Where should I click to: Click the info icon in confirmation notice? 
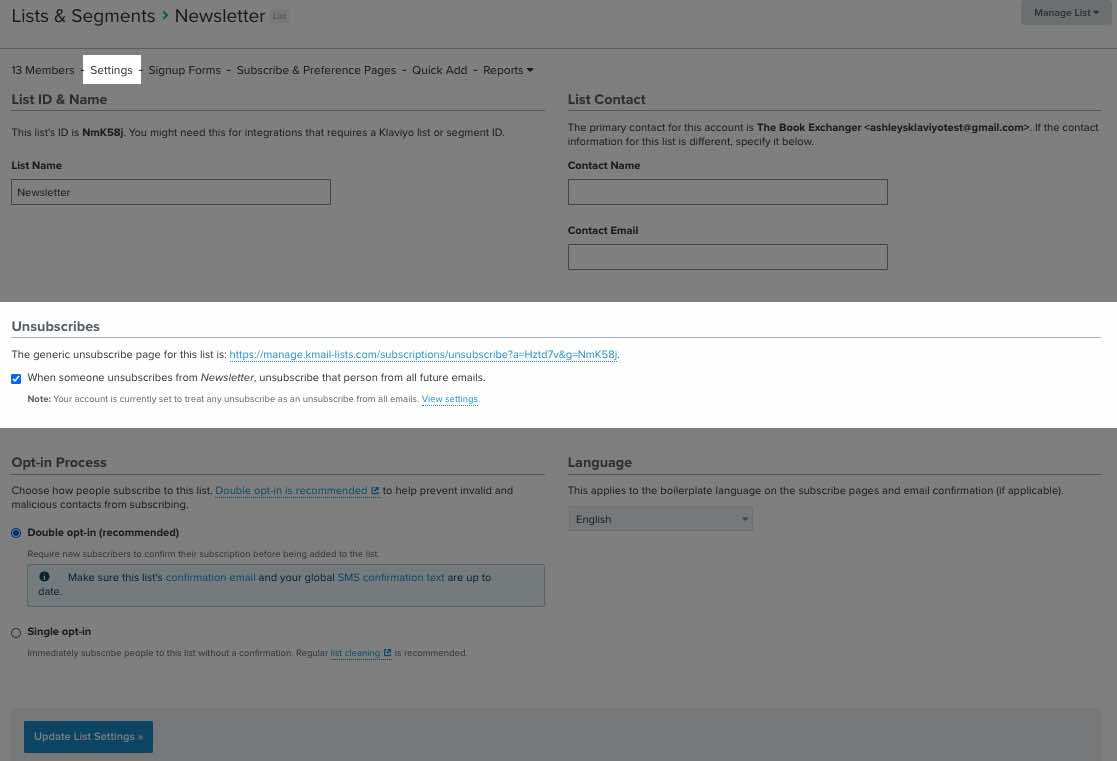(x=44, y=577)
